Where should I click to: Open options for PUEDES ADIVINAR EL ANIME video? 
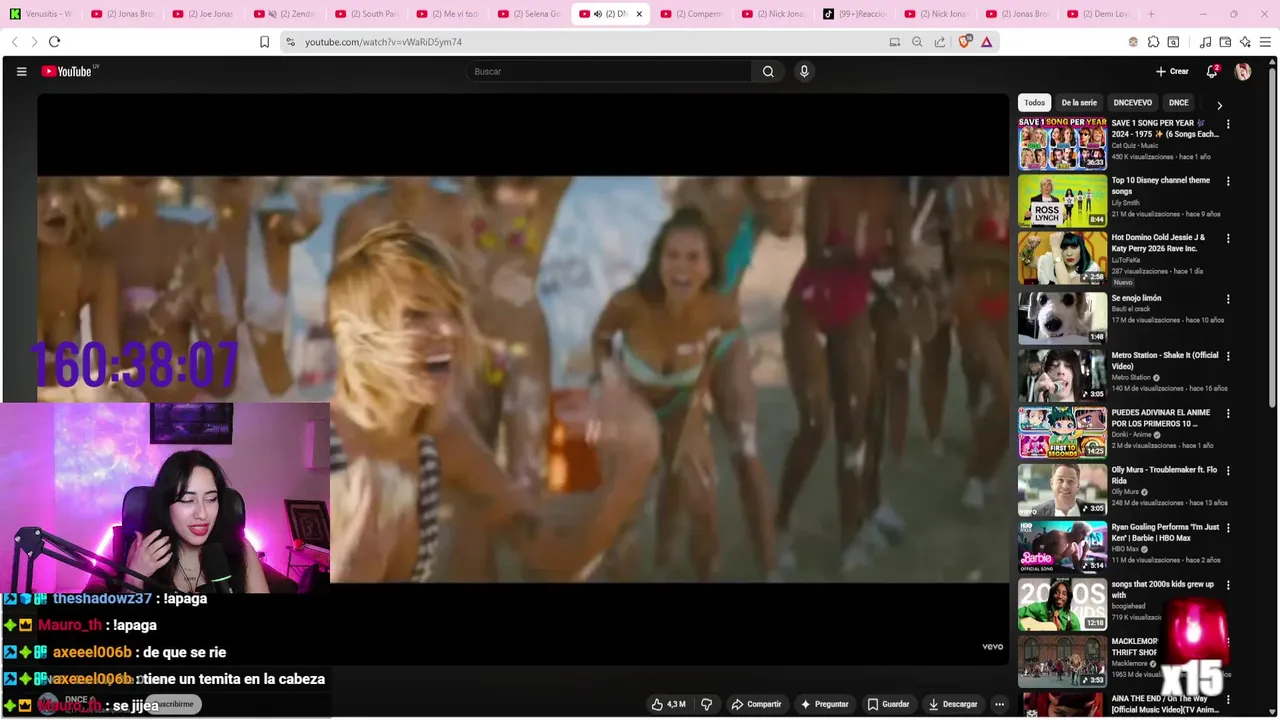[x=1228, y=413]
